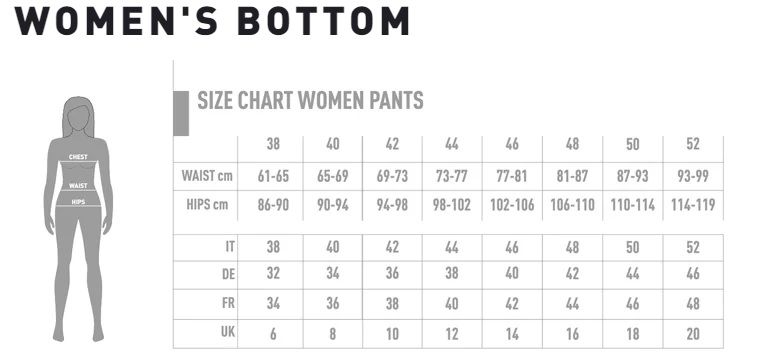Select the HIPS label on figure
Image resolution: width=770 pixels, height=360 pixels.
tap(78, 202)
